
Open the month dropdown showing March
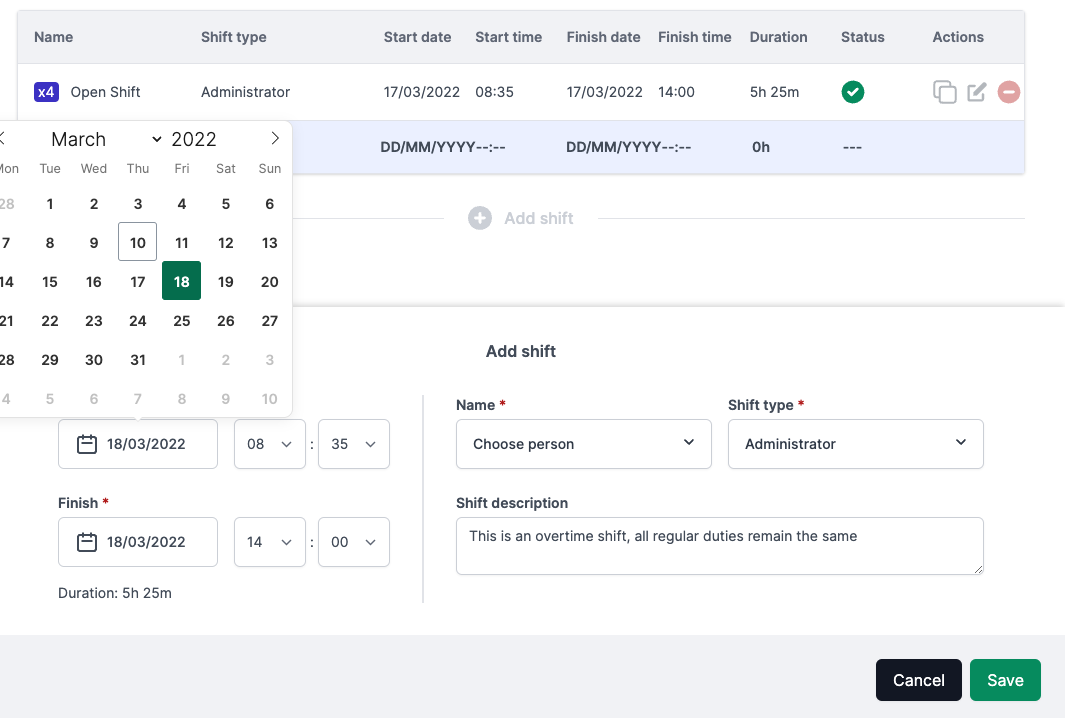(x=106, y=139)
